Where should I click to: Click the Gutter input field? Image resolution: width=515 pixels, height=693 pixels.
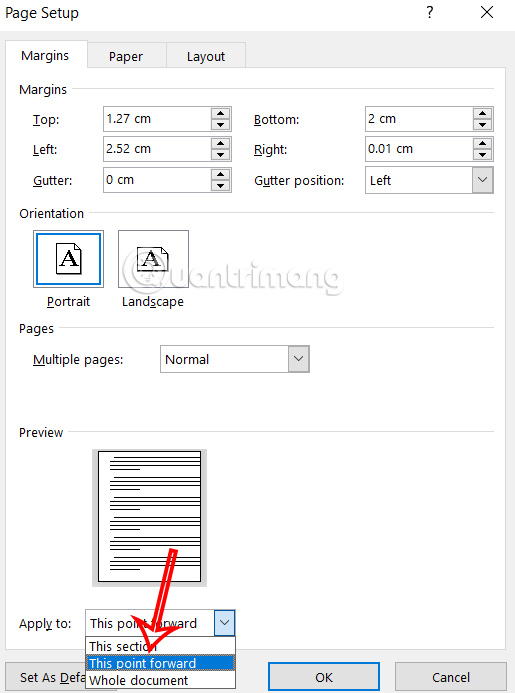[157, 180]
